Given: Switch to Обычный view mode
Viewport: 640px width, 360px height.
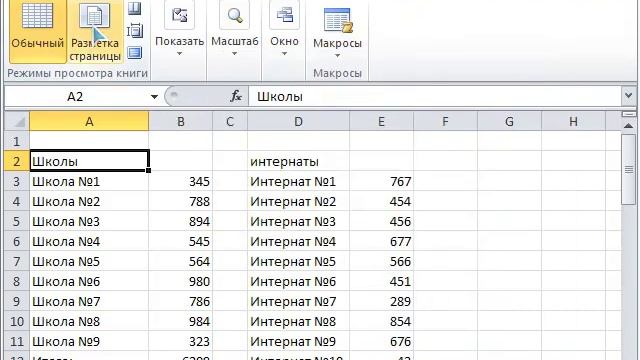Looking at the screenshot, I should tap(37, 31).
